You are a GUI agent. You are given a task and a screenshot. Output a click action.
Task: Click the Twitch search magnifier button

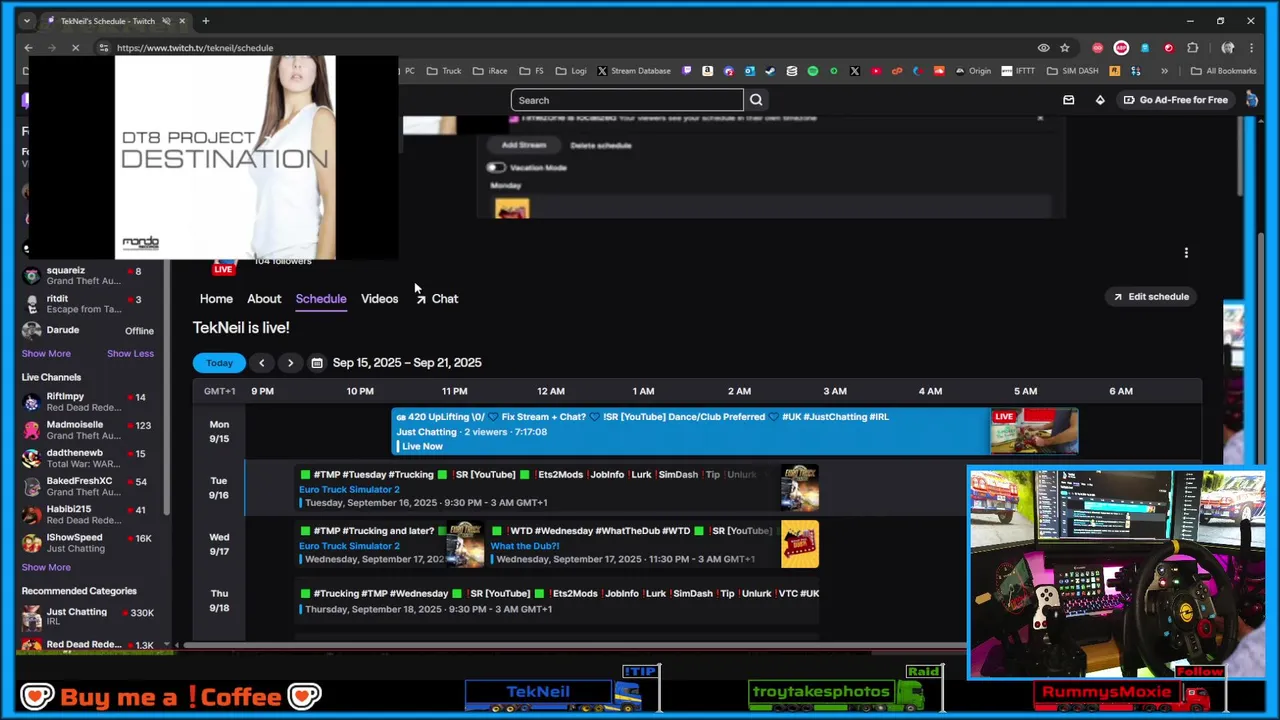click(x=756, y=100)
